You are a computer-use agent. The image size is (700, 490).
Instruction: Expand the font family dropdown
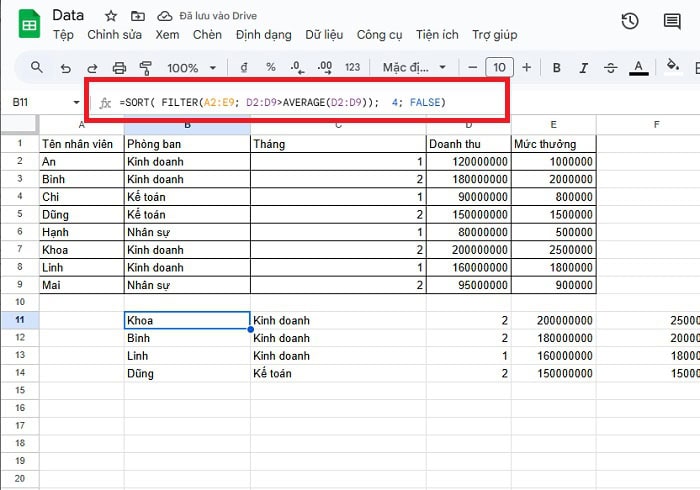coord(420,68)
